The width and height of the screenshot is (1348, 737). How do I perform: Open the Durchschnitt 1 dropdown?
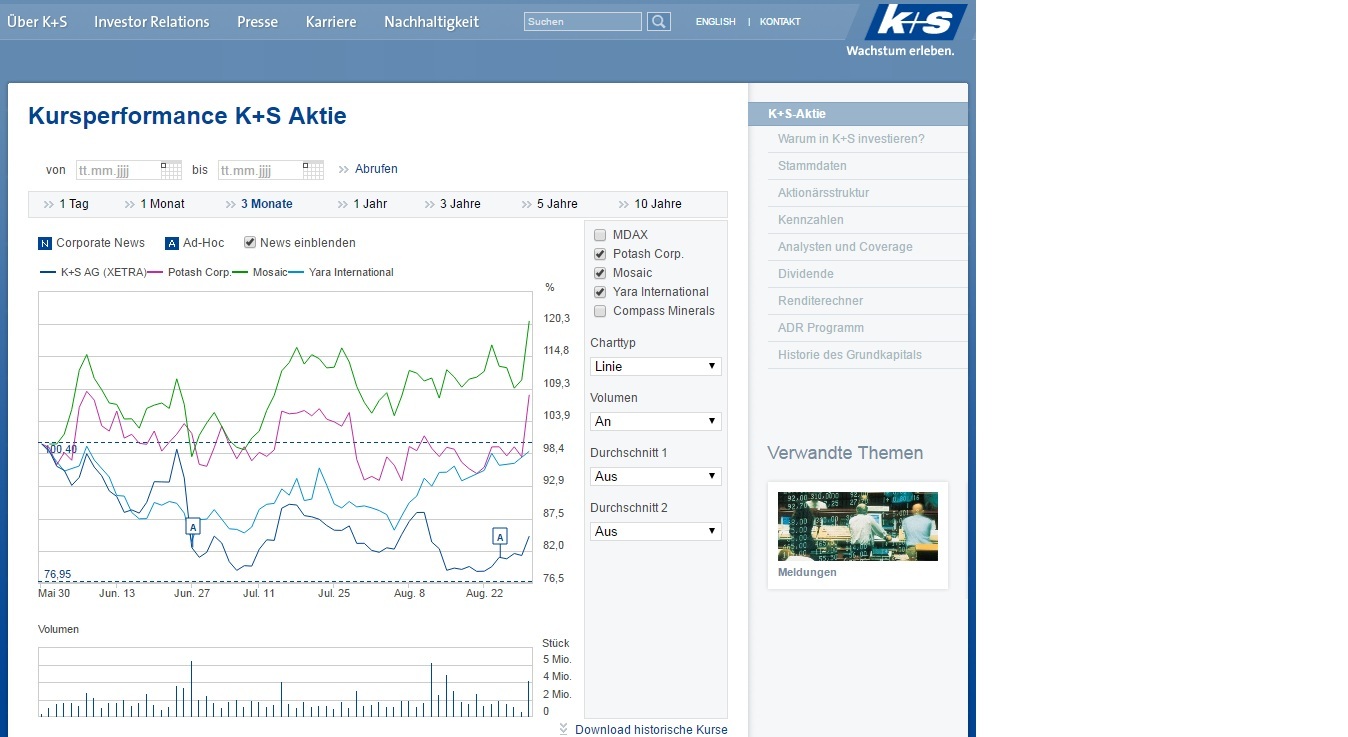655,476
